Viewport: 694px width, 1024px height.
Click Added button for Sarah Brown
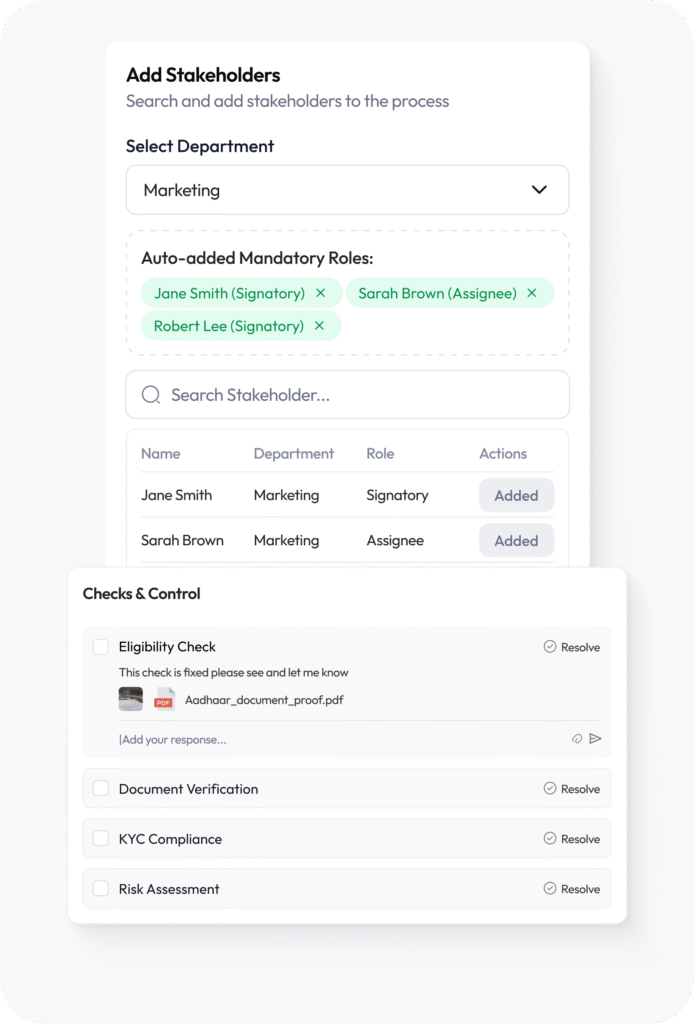click(516, 540)
